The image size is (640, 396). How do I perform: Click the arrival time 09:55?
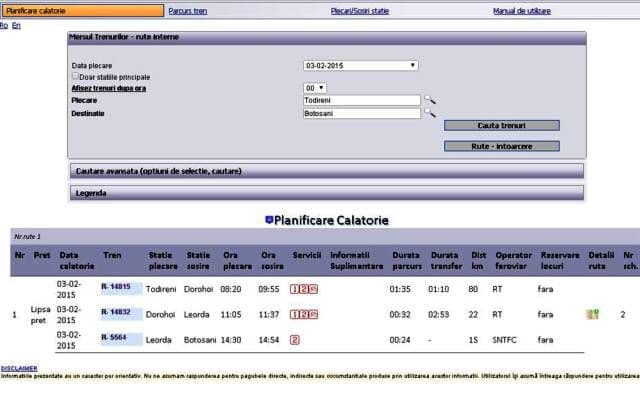pos(269,289)
